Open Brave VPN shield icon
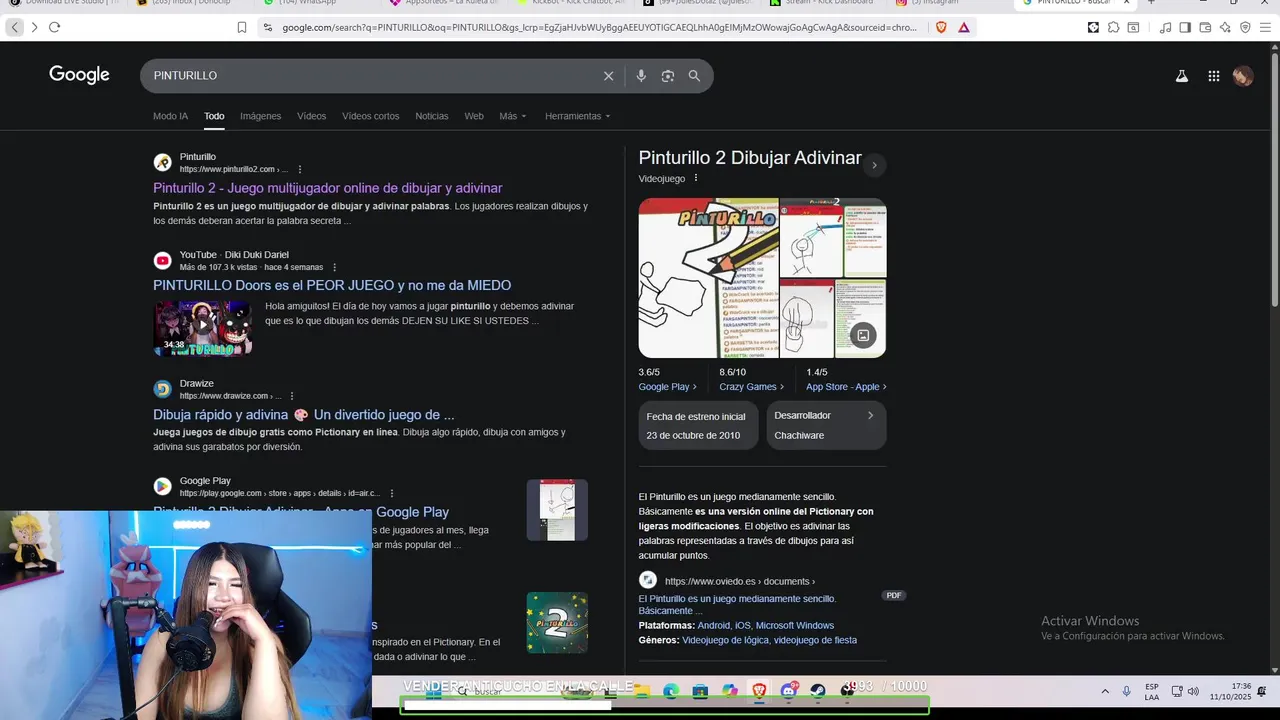Viewport: 1280px width, 720px height. click(x=1245, y=27)
